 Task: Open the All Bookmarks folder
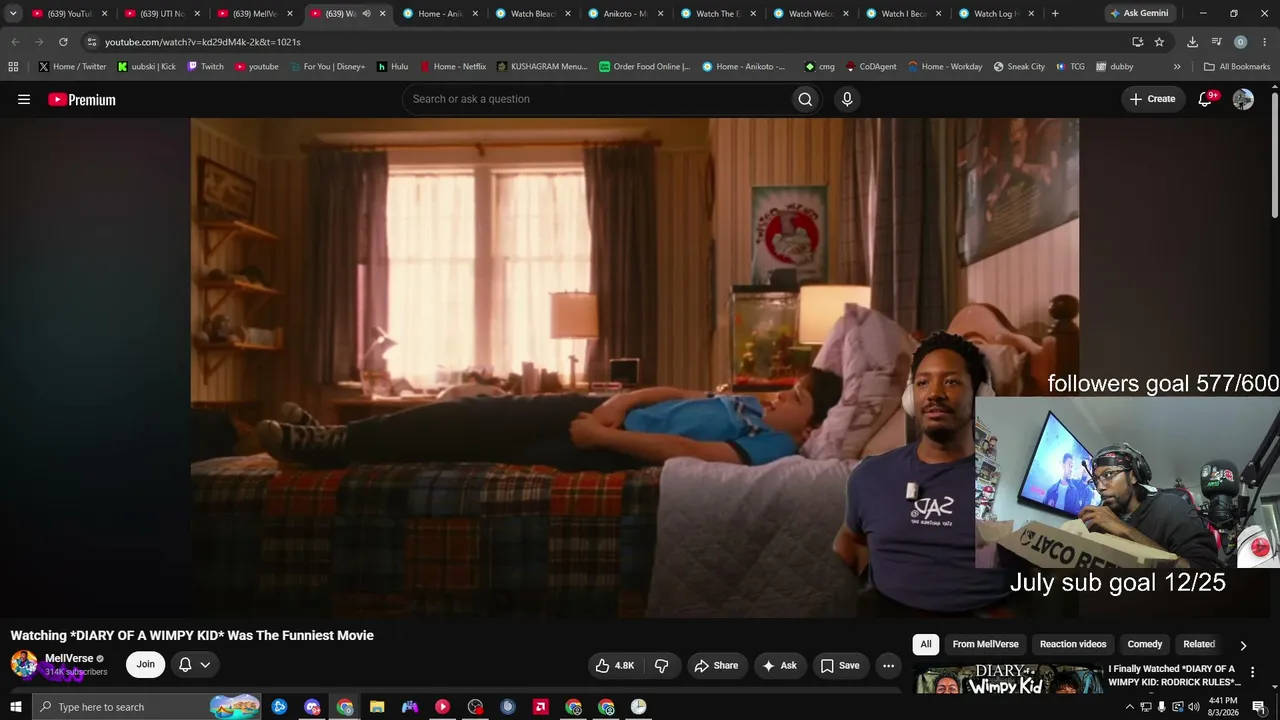[x=1237, y=67]
